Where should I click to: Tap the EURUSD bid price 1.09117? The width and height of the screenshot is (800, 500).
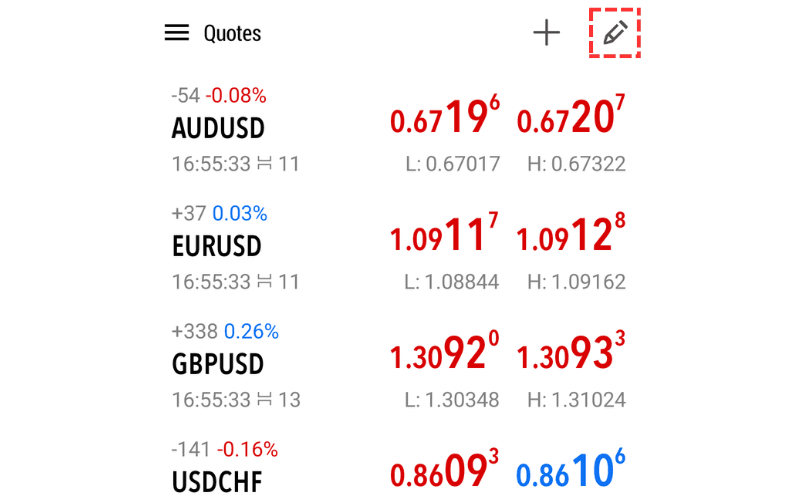444,237
